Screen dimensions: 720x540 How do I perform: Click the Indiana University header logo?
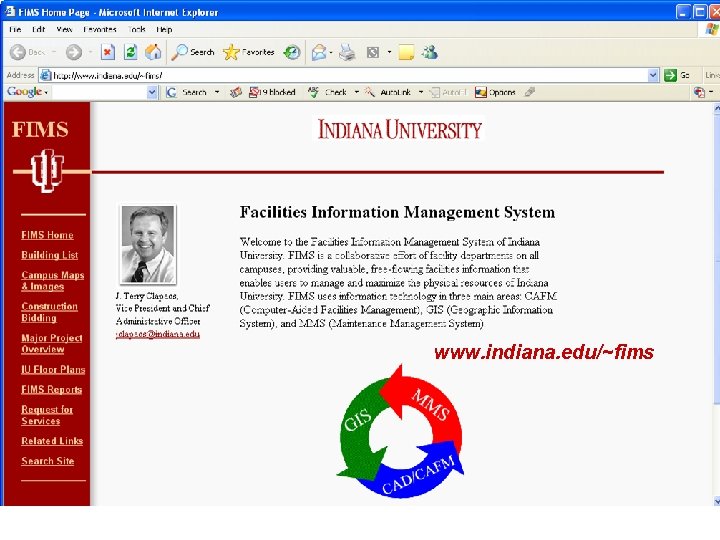tap(400, 129)
